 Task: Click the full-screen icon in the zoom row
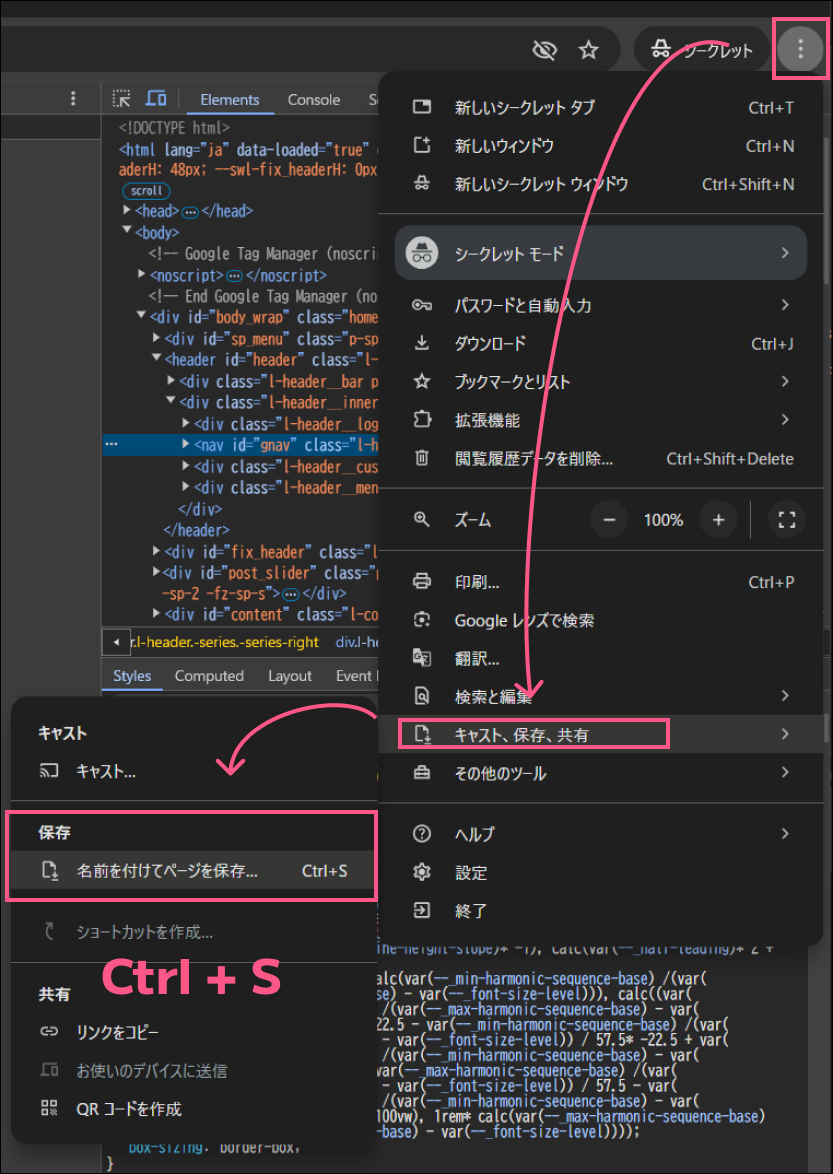(x=786, y=519)
